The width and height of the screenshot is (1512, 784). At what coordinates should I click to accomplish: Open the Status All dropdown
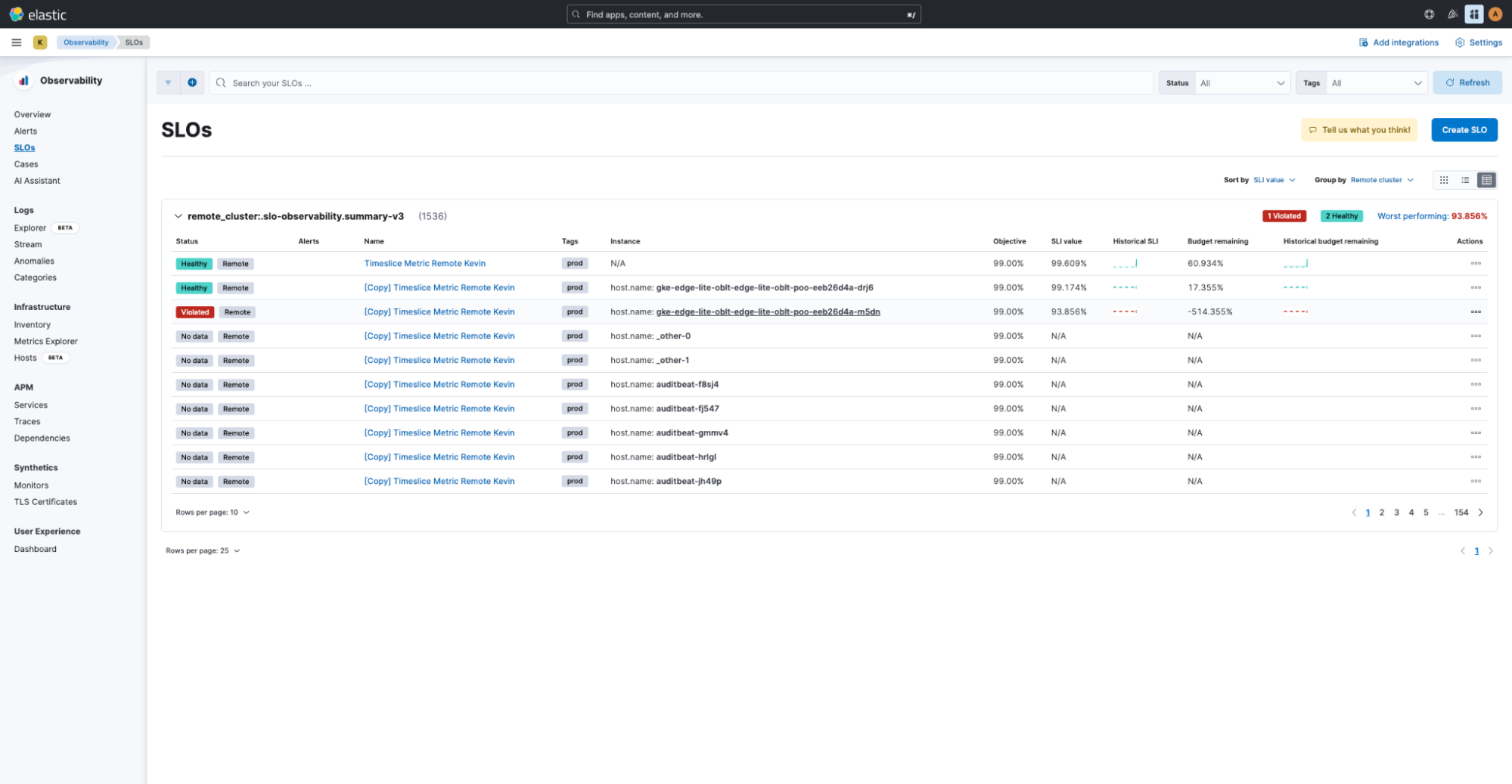coord(1241,82)
